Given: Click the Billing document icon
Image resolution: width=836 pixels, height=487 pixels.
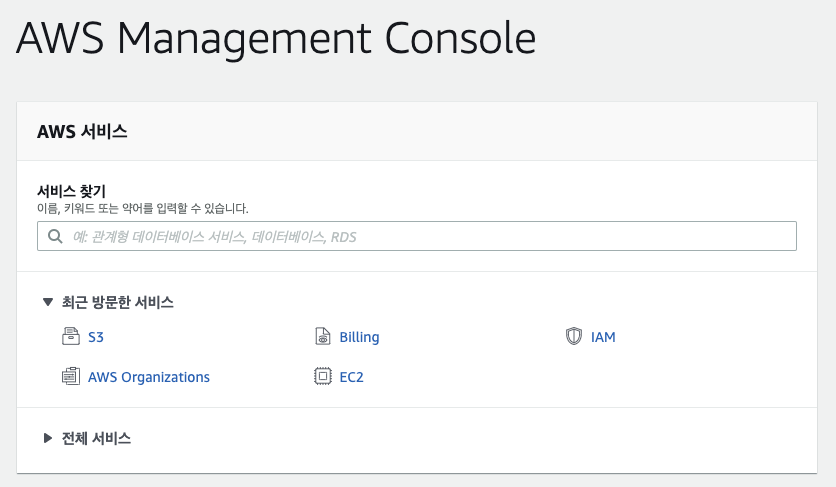Looking at the screenshot, I should click(x=322, y=337).
